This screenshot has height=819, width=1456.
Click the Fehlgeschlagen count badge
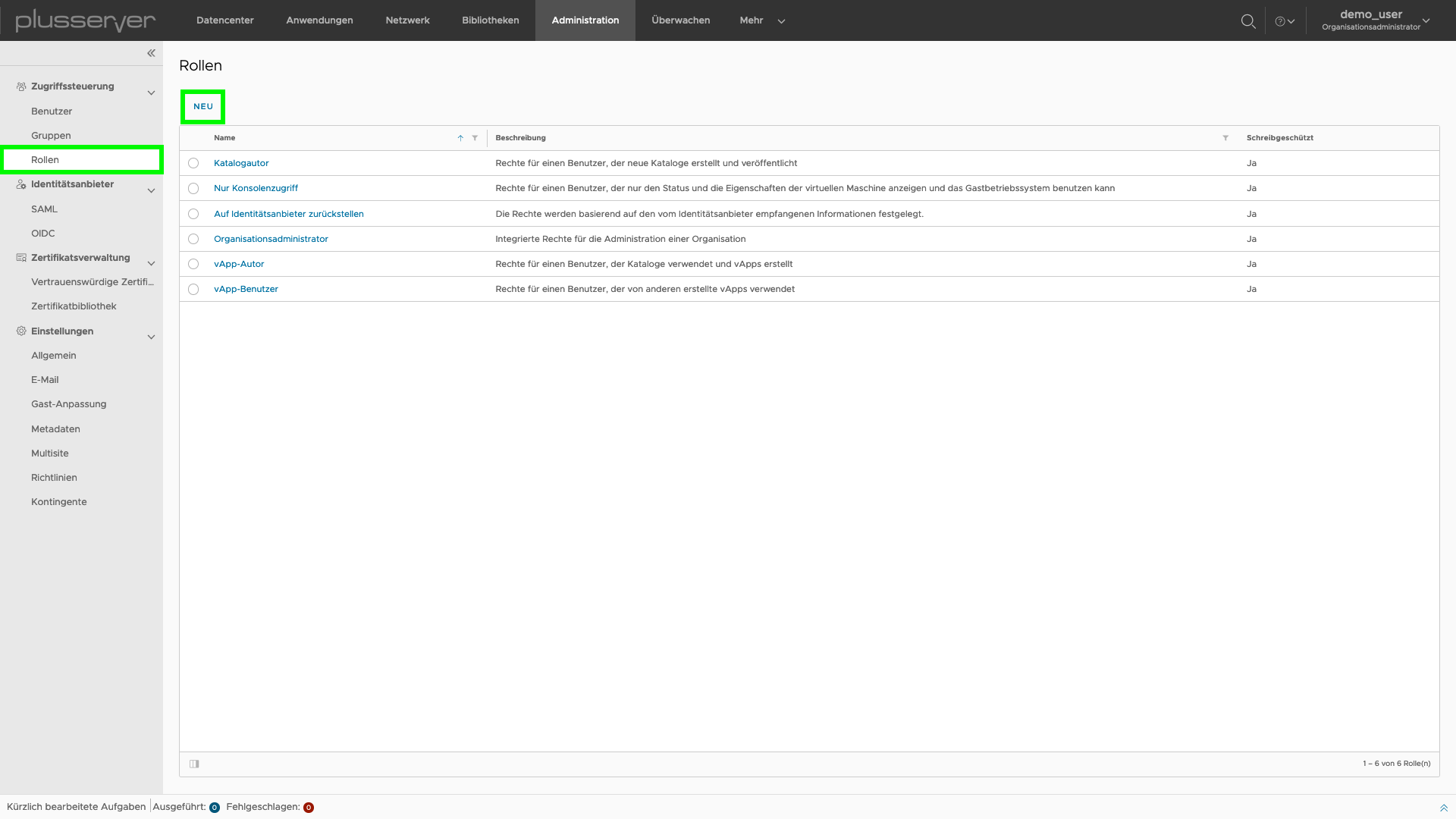tap(309, 808)
